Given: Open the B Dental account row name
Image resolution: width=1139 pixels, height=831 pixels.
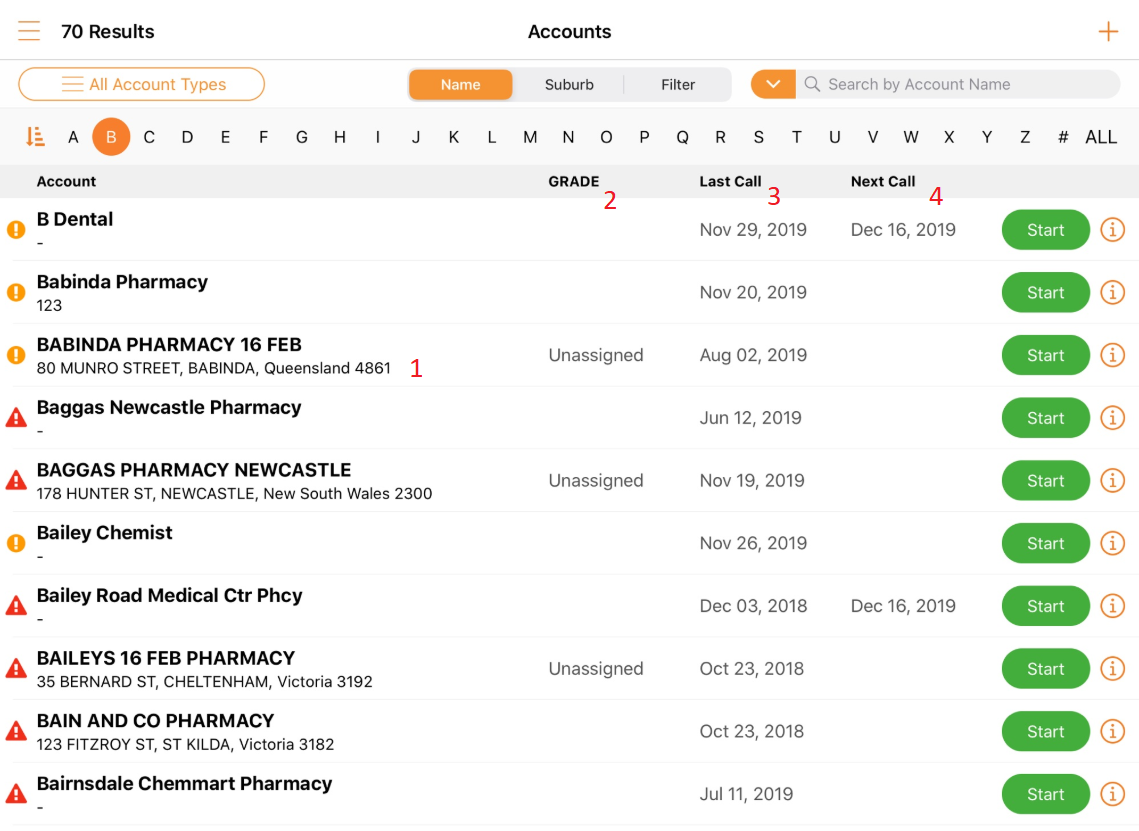Looking at the screenshot, I should 75,219.
